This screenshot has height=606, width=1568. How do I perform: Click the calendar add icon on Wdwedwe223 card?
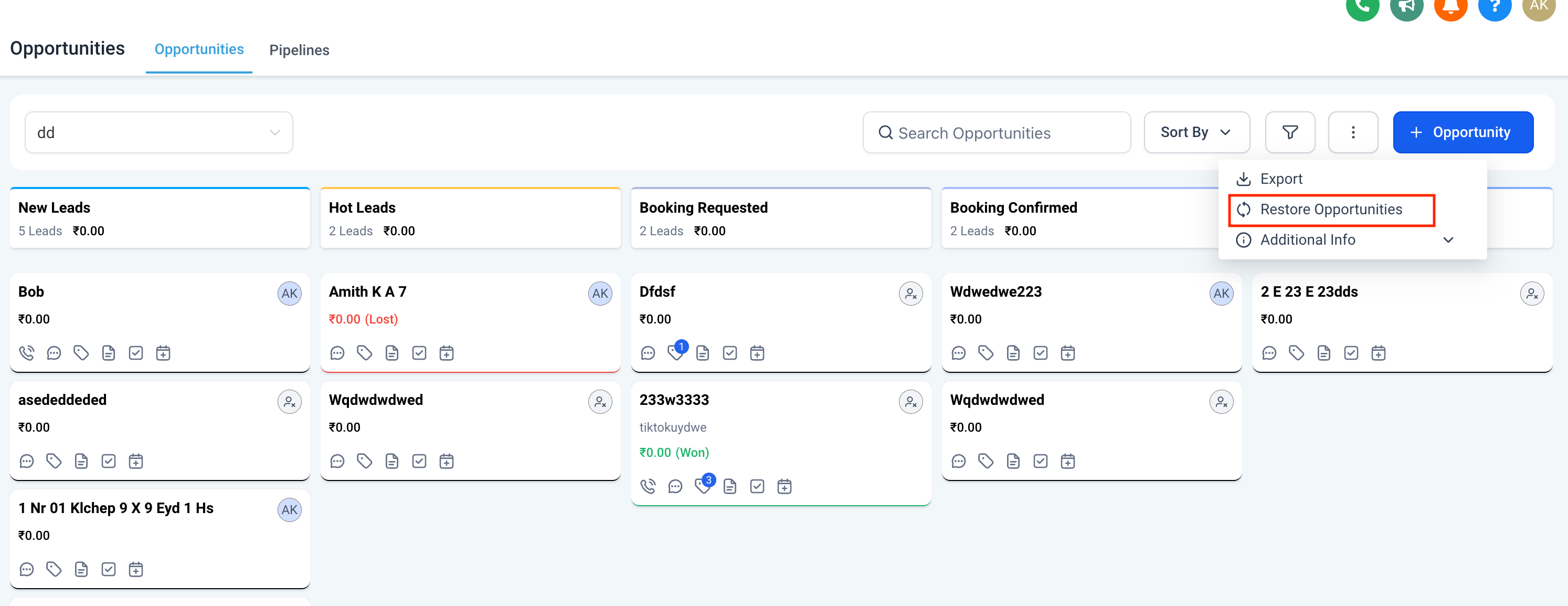[1067, 353]
